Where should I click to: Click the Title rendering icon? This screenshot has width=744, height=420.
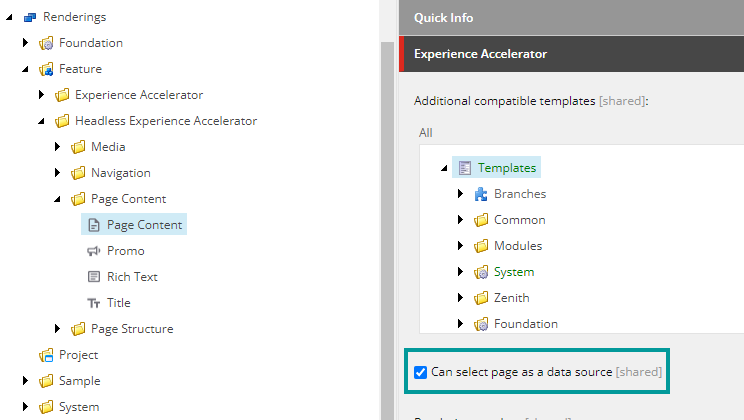[x=94, y=303]
